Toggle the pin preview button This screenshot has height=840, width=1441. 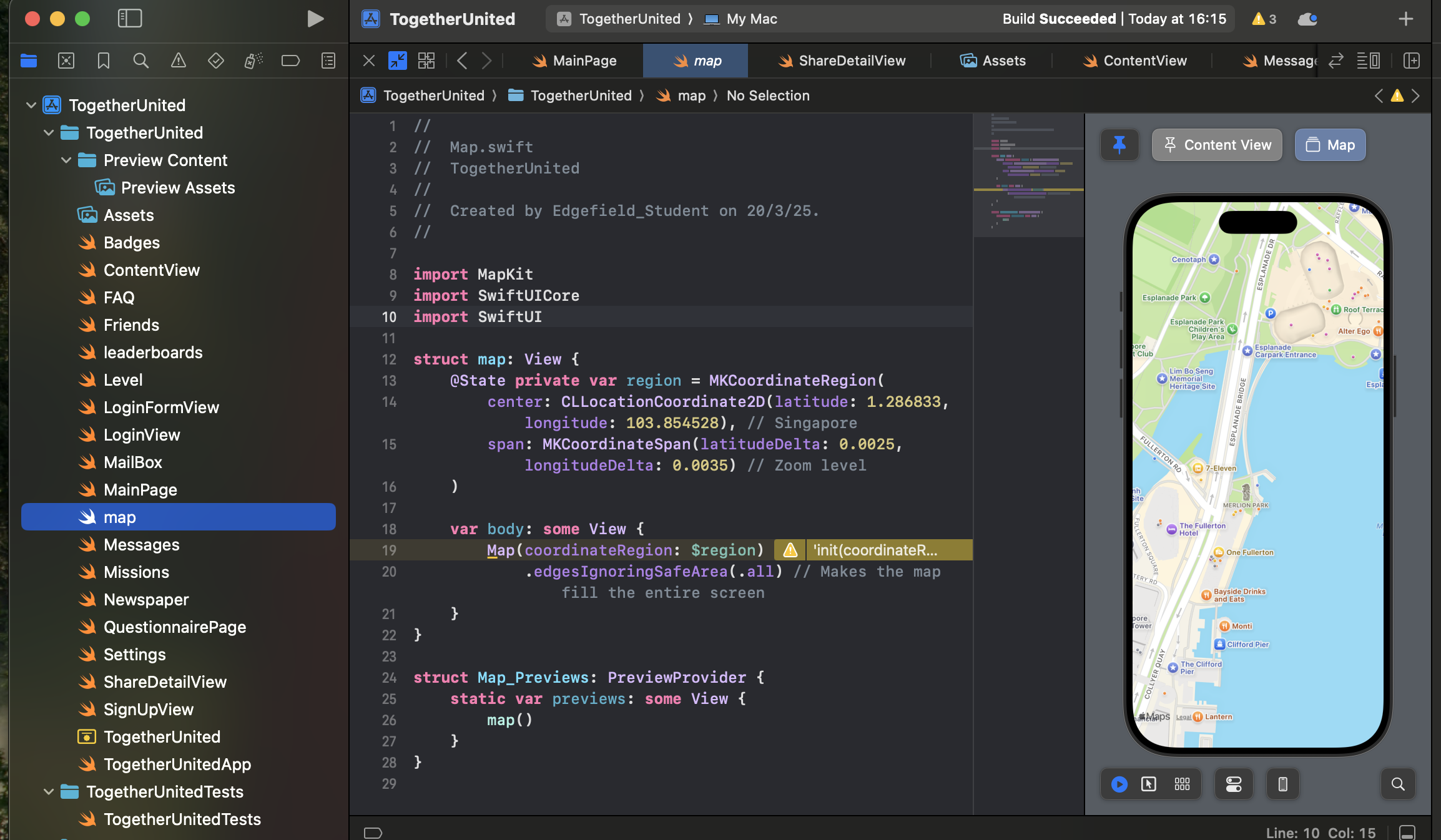(1119, 145)
